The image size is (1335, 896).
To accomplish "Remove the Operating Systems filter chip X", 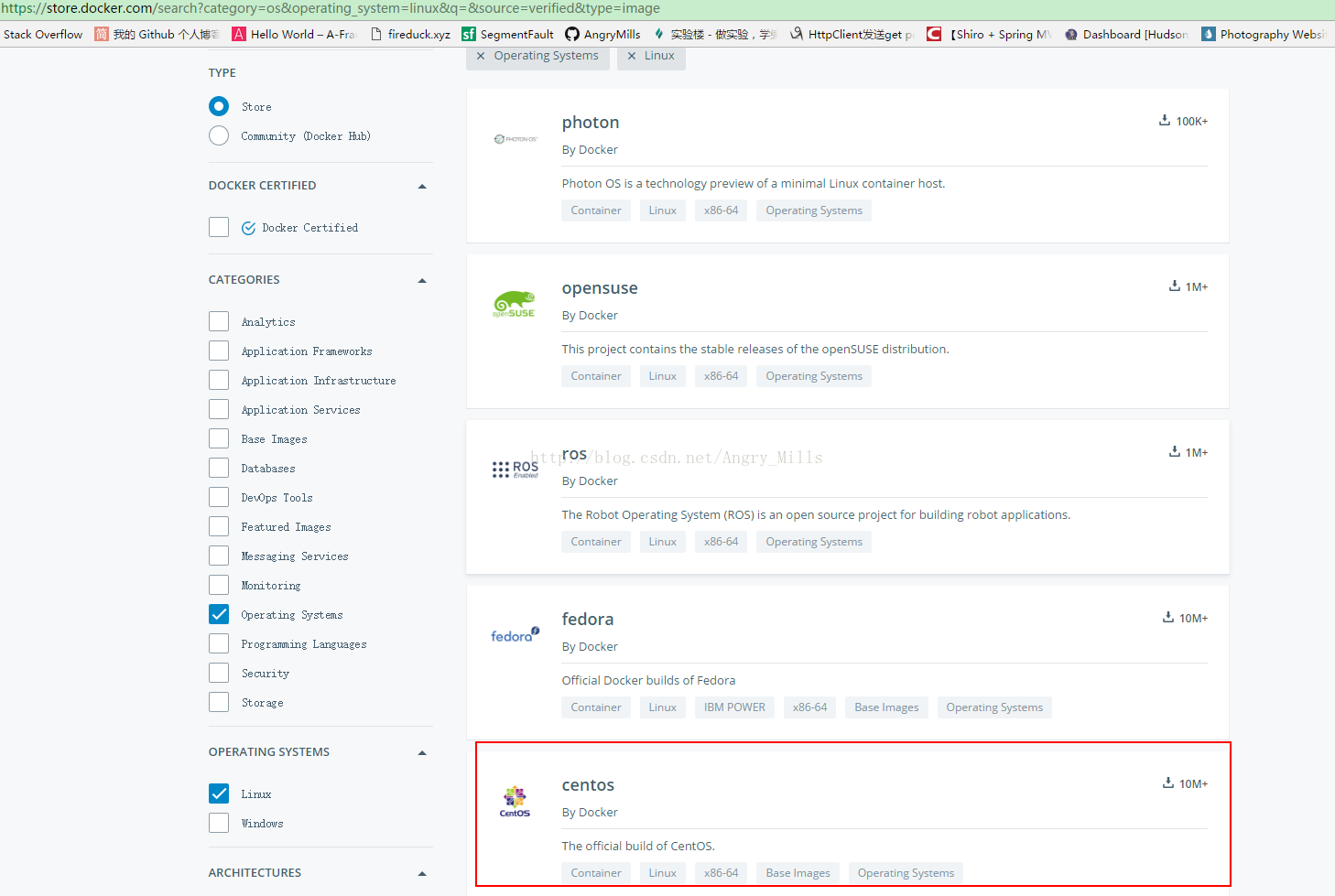I will 481,56.
